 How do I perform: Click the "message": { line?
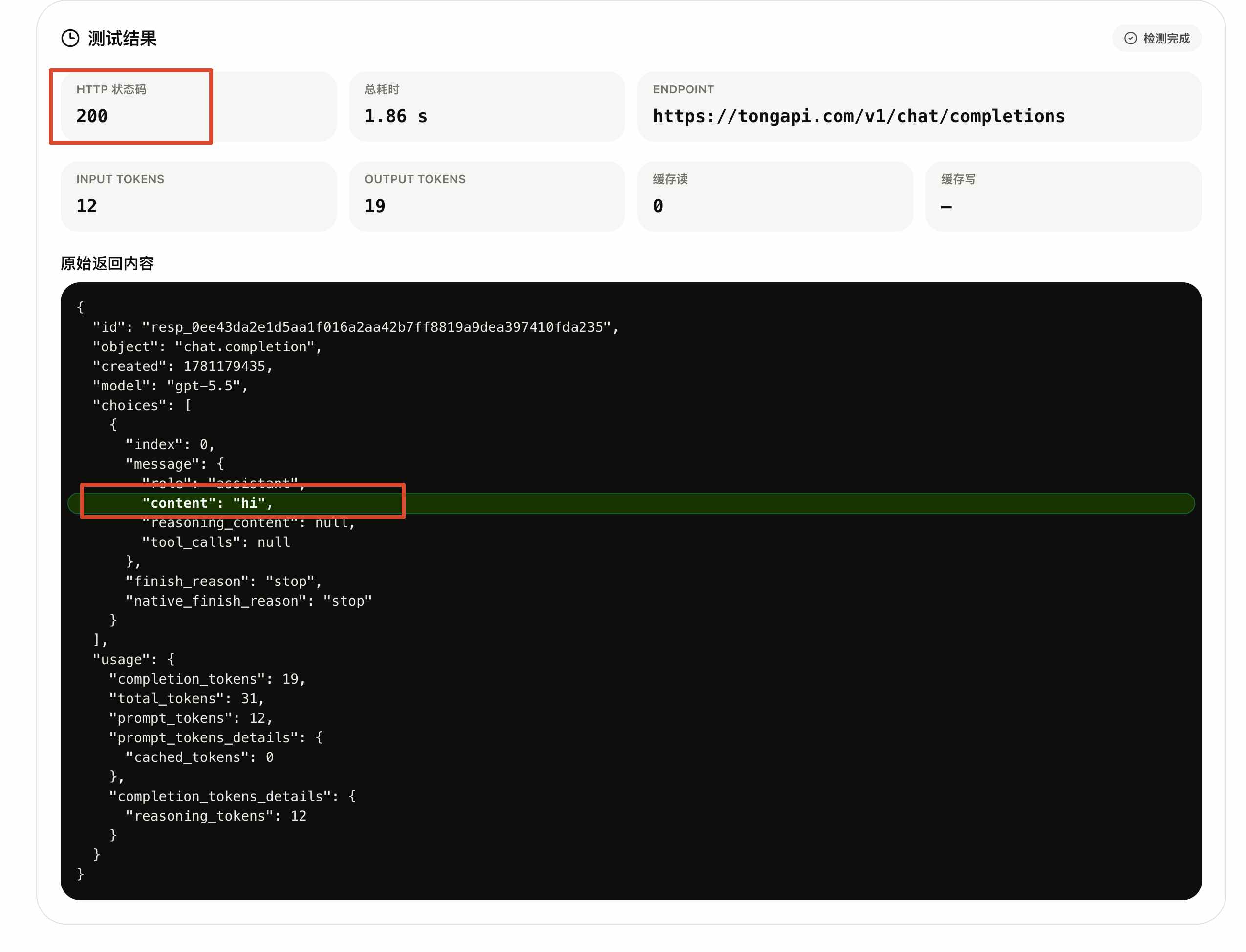pos(174,464)
